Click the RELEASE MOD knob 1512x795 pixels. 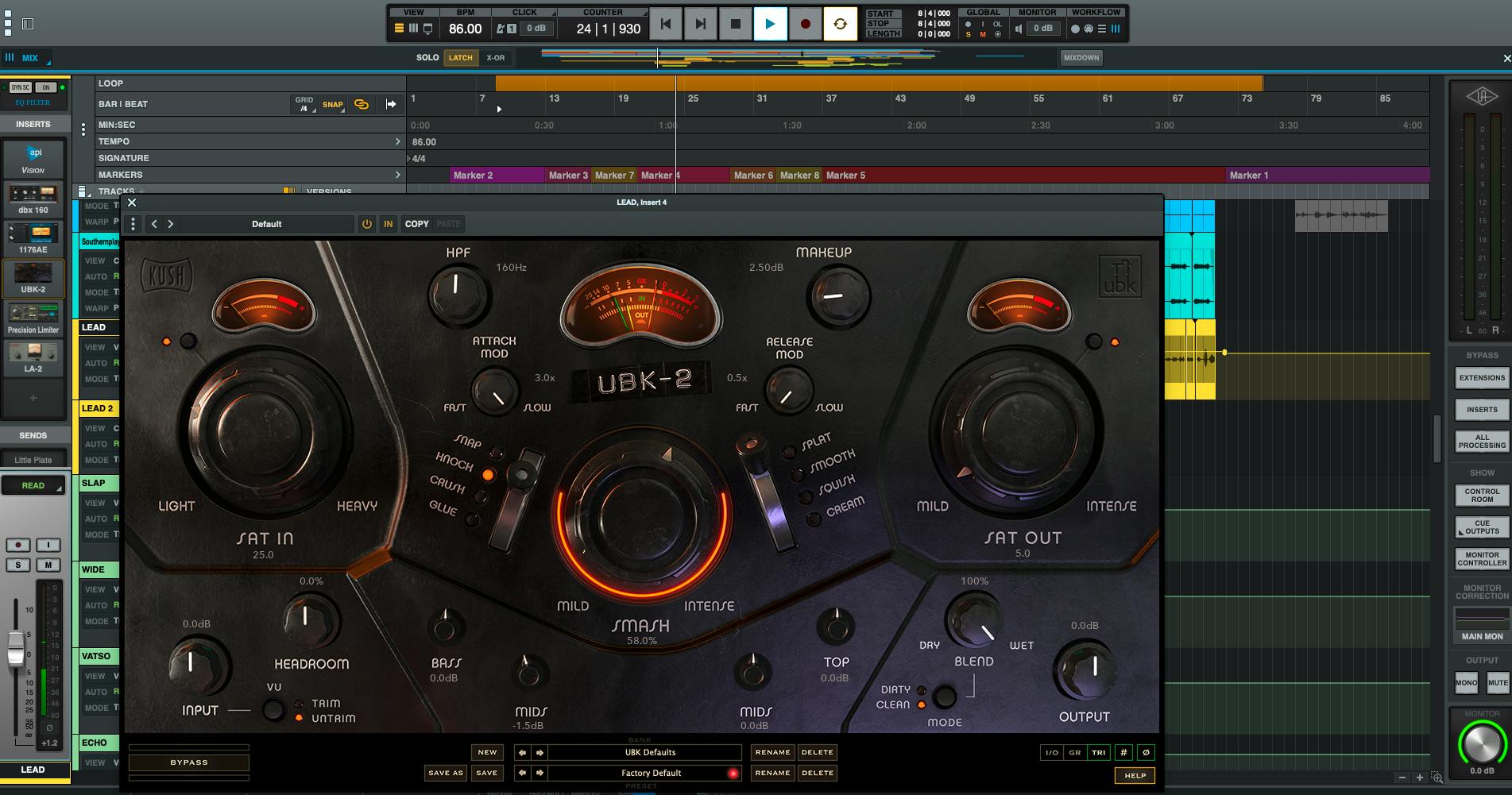(788, 392)
